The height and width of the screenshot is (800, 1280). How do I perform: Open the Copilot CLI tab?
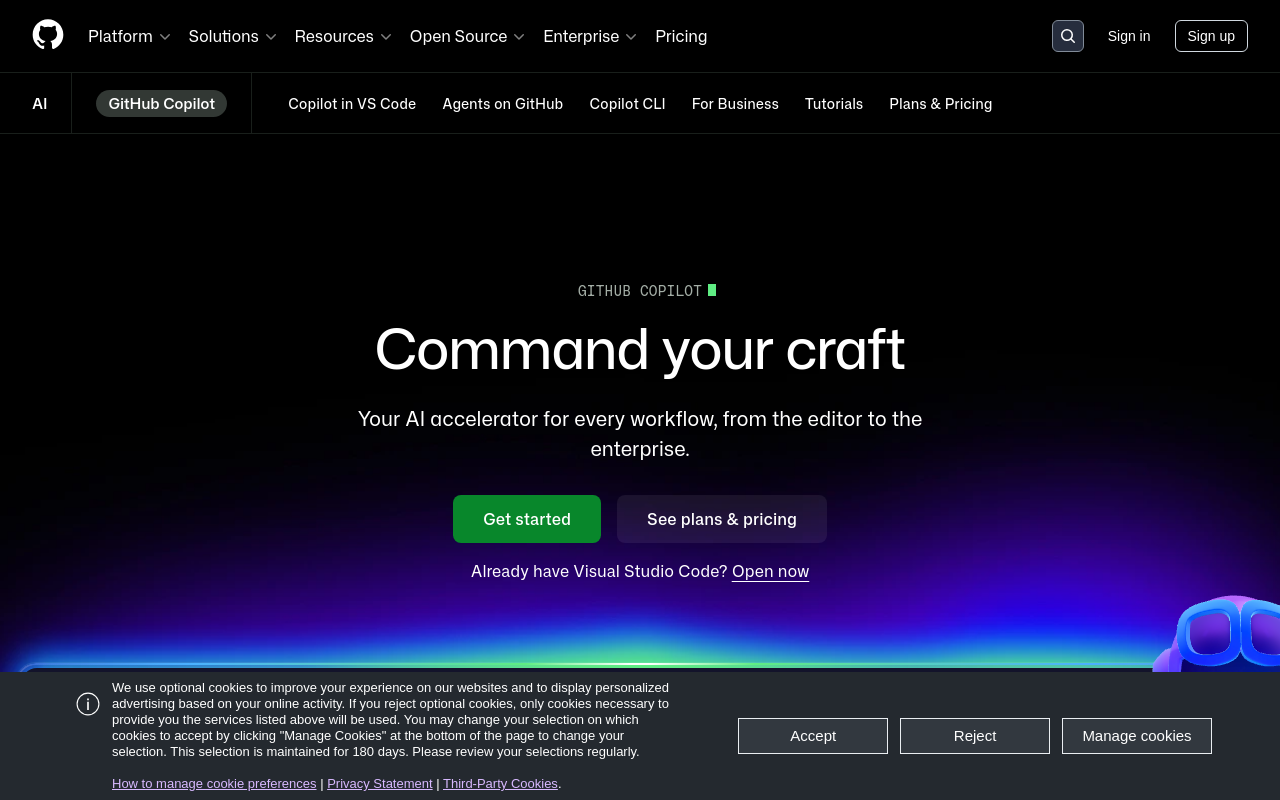pyautogui.click(x=627, y=103)
